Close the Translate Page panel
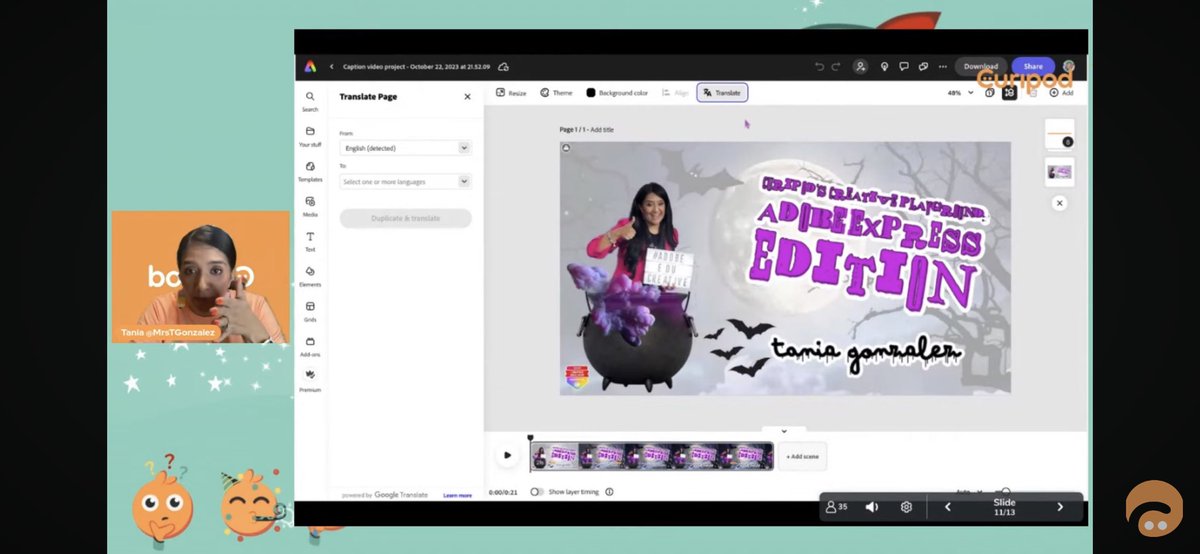1200x554 pixels. 467,97
